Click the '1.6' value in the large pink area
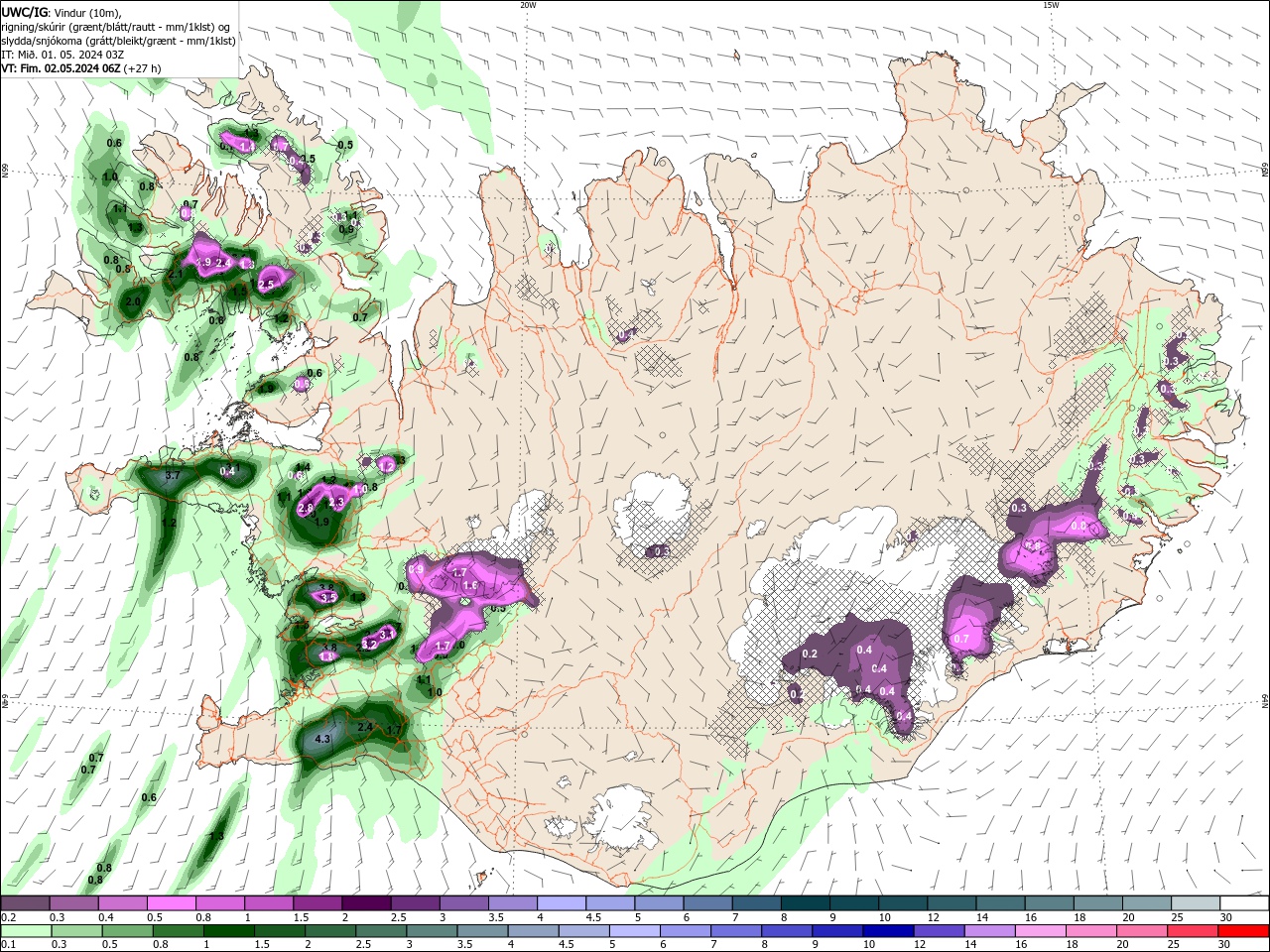 coord(470,586)
